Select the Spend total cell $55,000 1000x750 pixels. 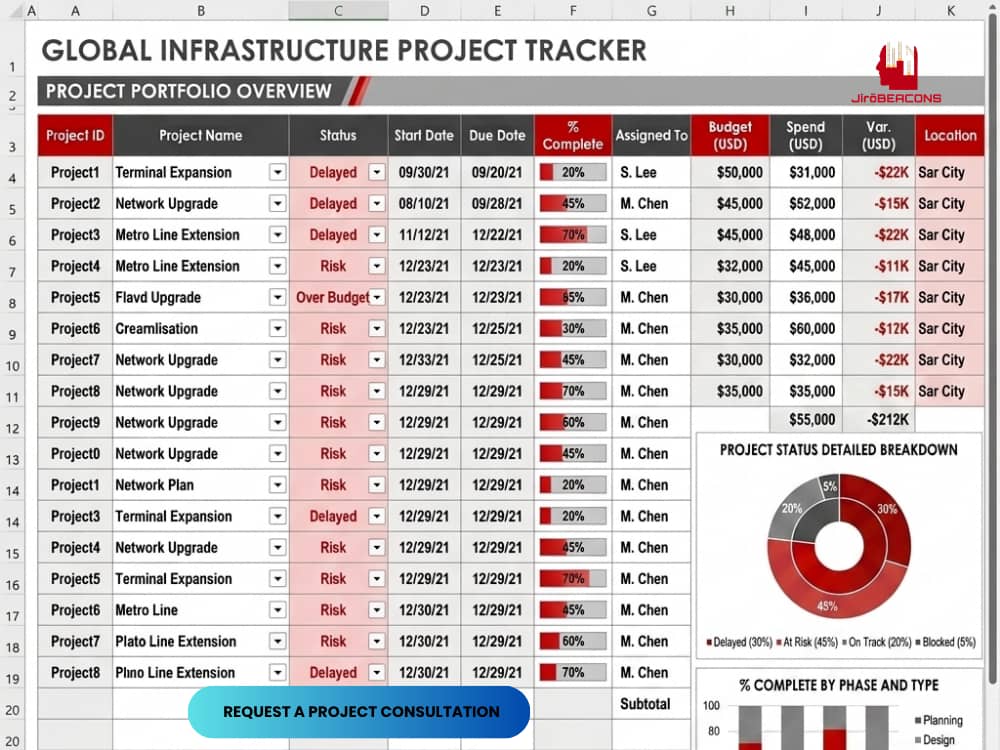click(x=806, y=420)
